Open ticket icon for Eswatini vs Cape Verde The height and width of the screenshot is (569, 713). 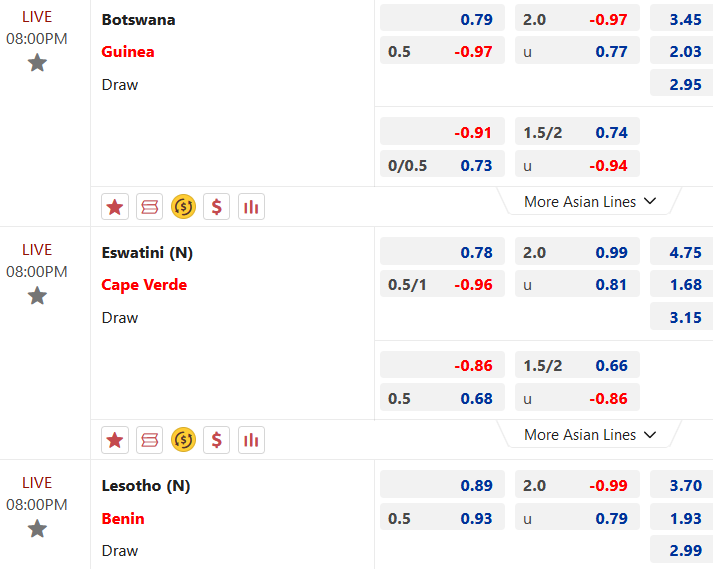[x=149, y=439]
